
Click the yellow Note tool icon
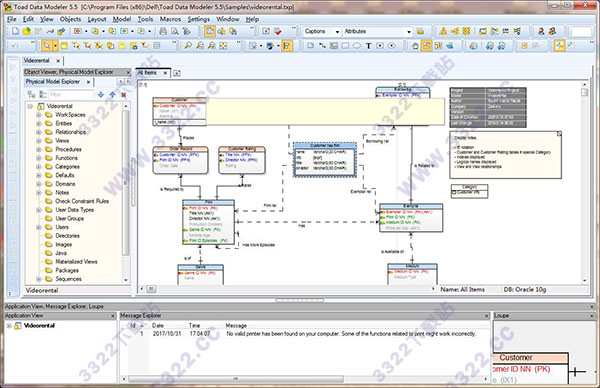click(x=122, y=46)
